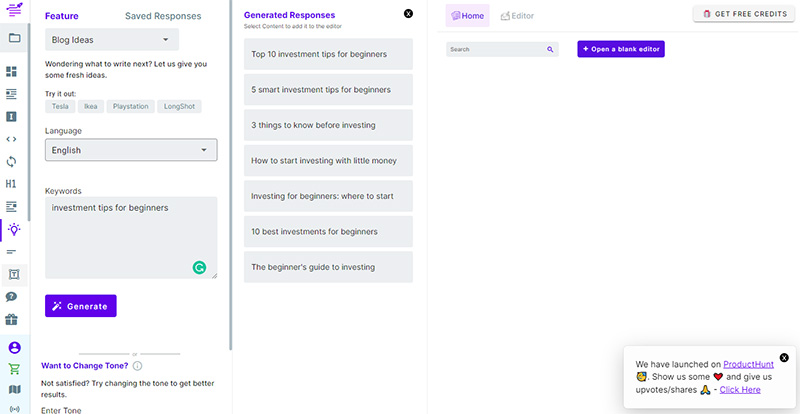The image size is (800, 414).
Task: Open the English language dropdown
Action: coord(131,150)
